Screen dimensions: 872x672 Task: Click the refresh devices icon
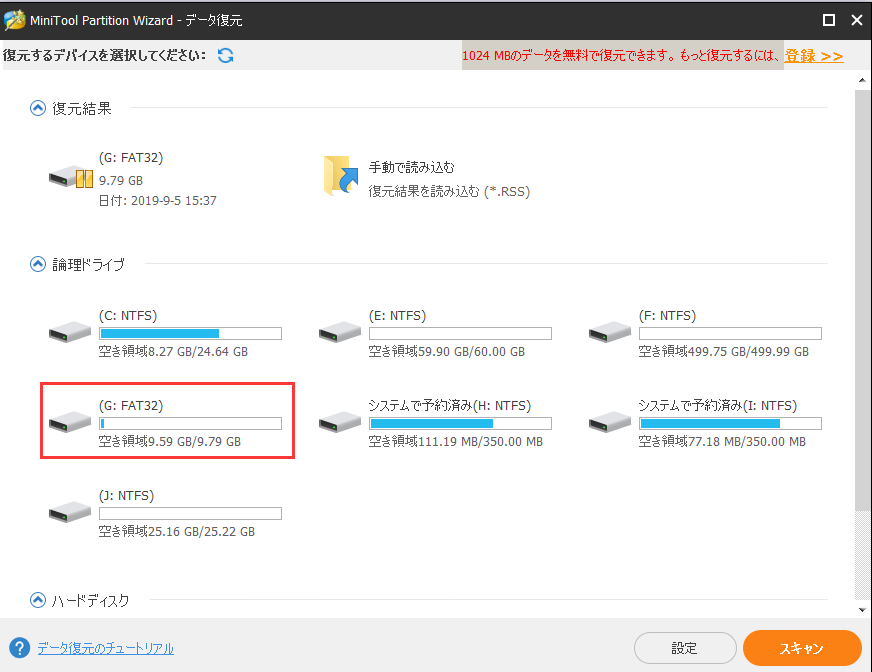[225, 55]
